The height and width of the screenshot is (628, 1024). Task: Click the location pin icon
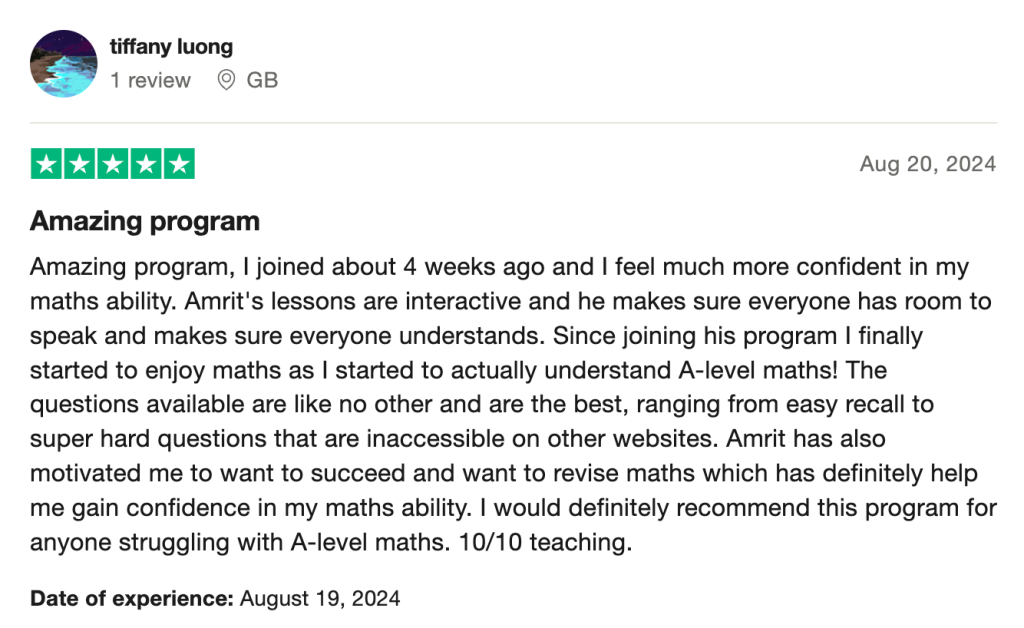pyautogui.click(x=226, y=80)
